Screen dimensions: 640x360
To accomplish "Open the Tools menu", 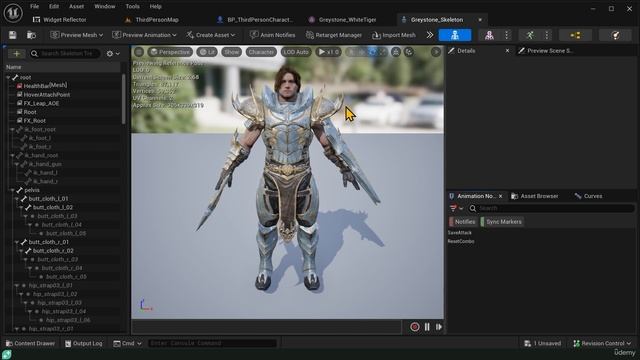I will [x=132, y=7].
